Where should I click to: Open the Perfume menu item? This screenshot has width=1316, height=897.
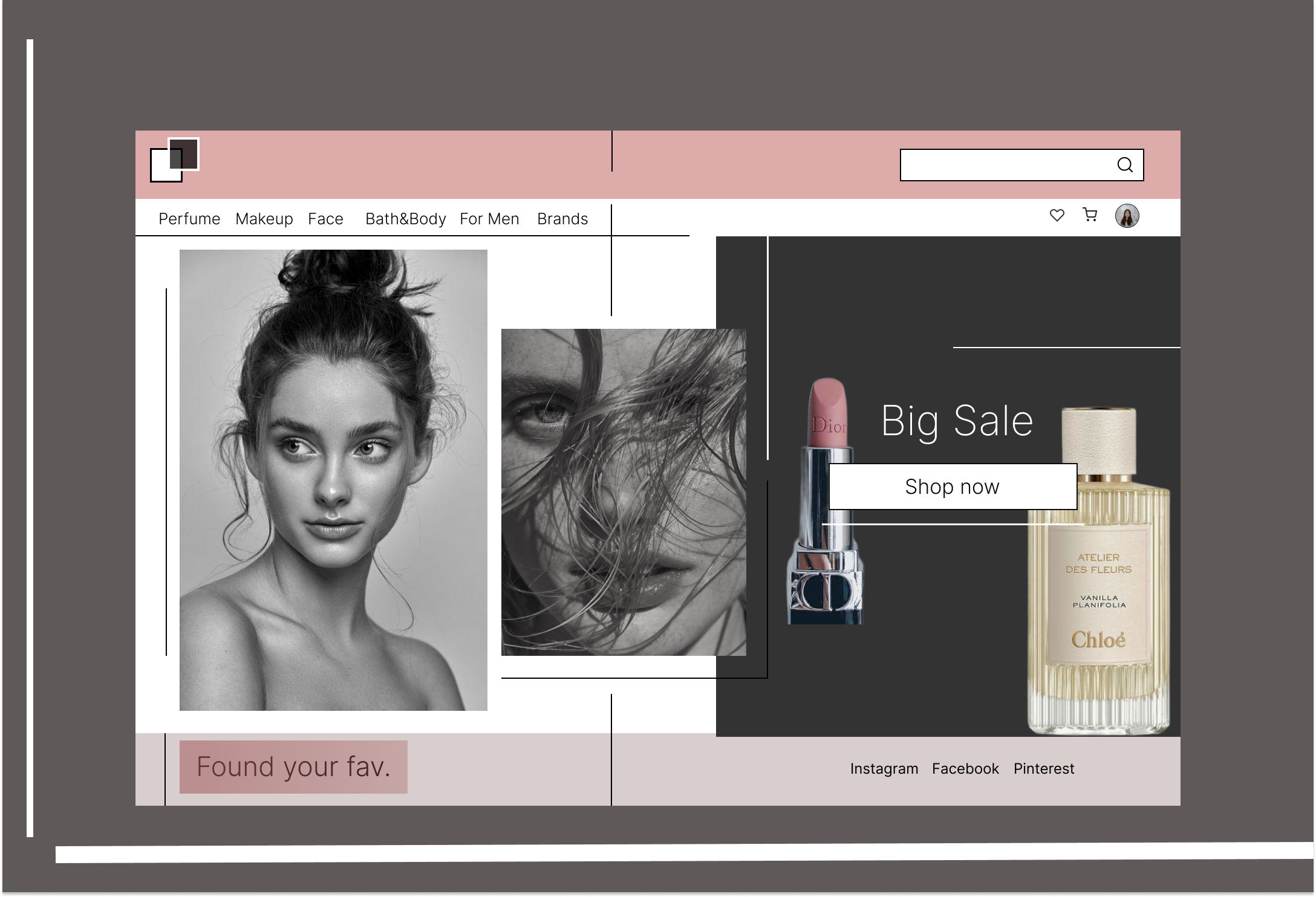tap(189, 219)
